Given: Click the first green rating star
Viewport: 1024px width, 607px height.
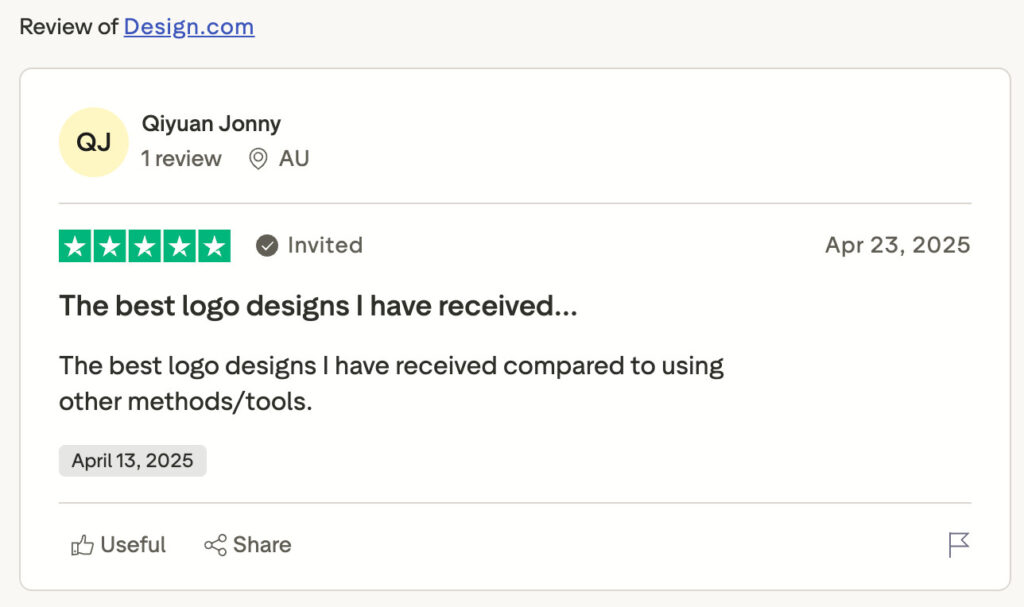Looking at the screenshot, I should 75,246.
